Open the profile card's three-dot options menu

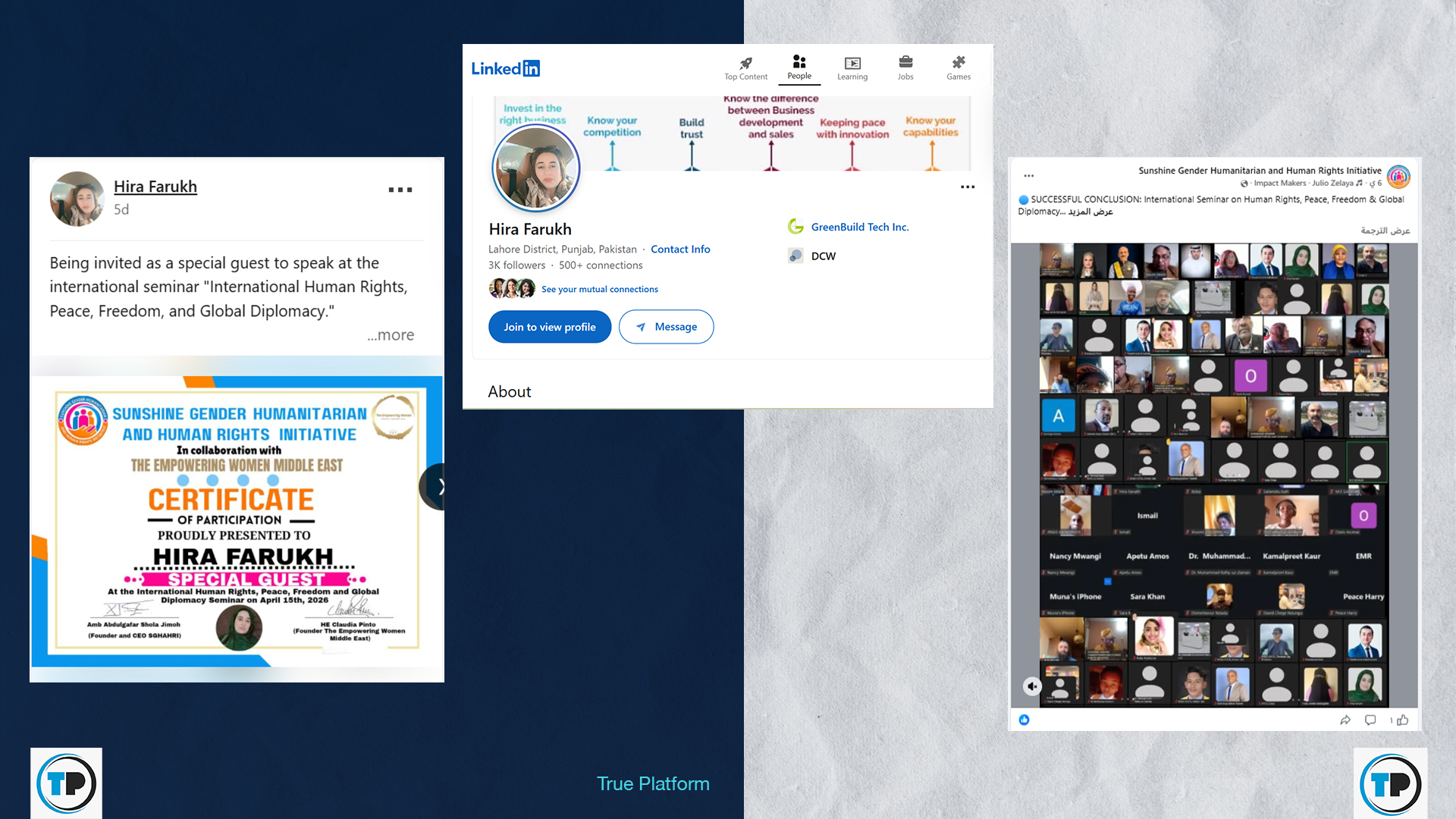pos(968,187)
